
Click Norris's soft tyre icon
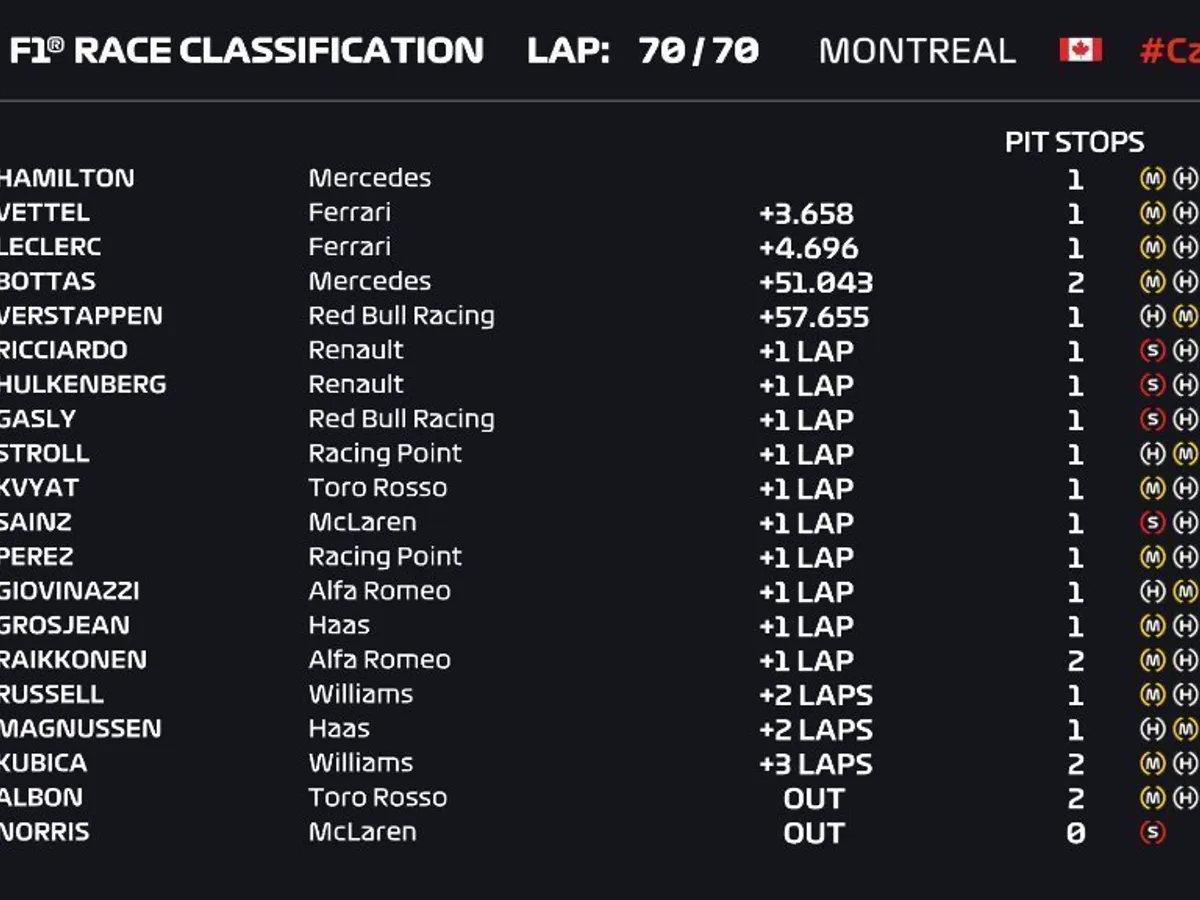(1152, 832)
